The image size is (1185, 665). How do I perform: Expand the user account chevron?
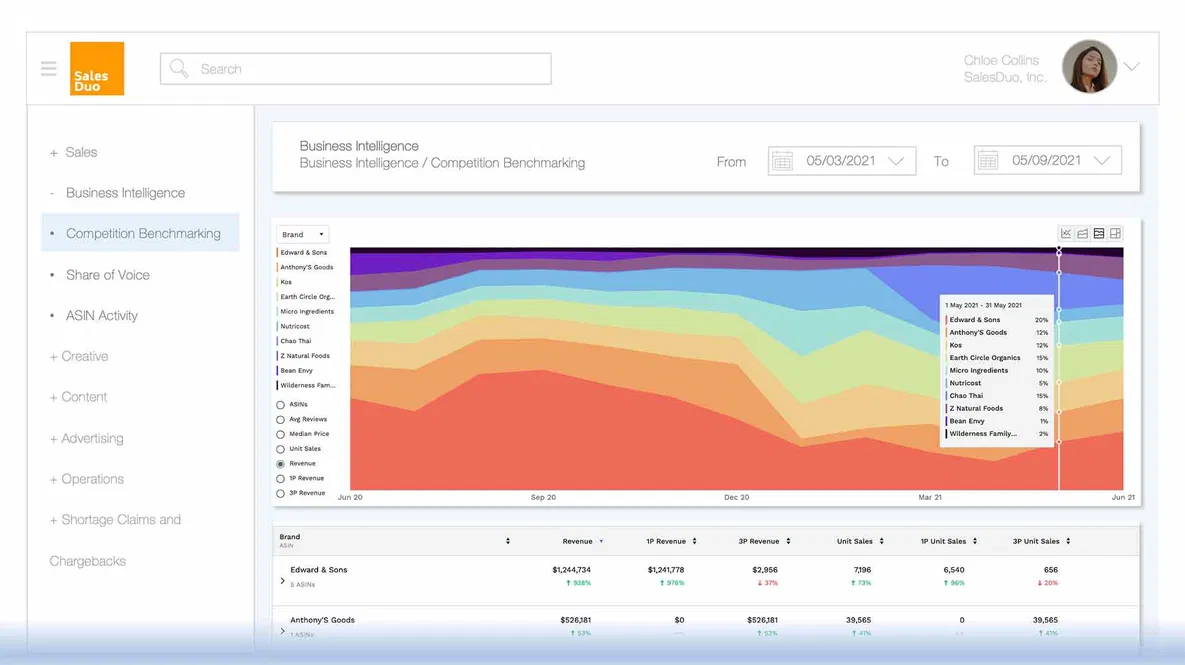1131,66
